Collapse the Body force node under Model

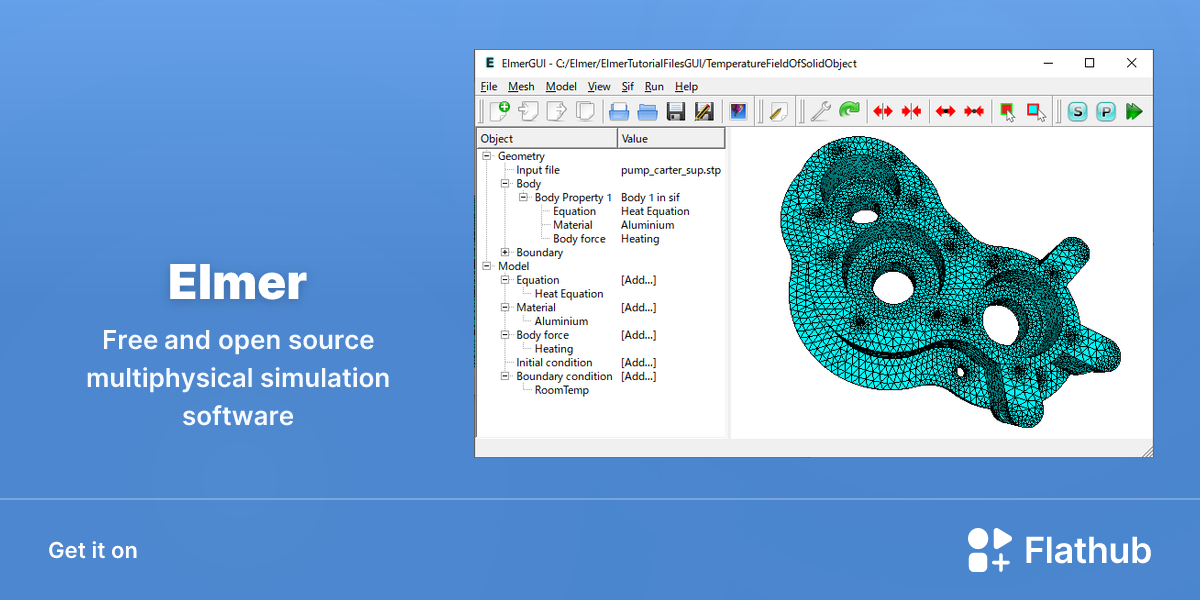tap(505, 335)
